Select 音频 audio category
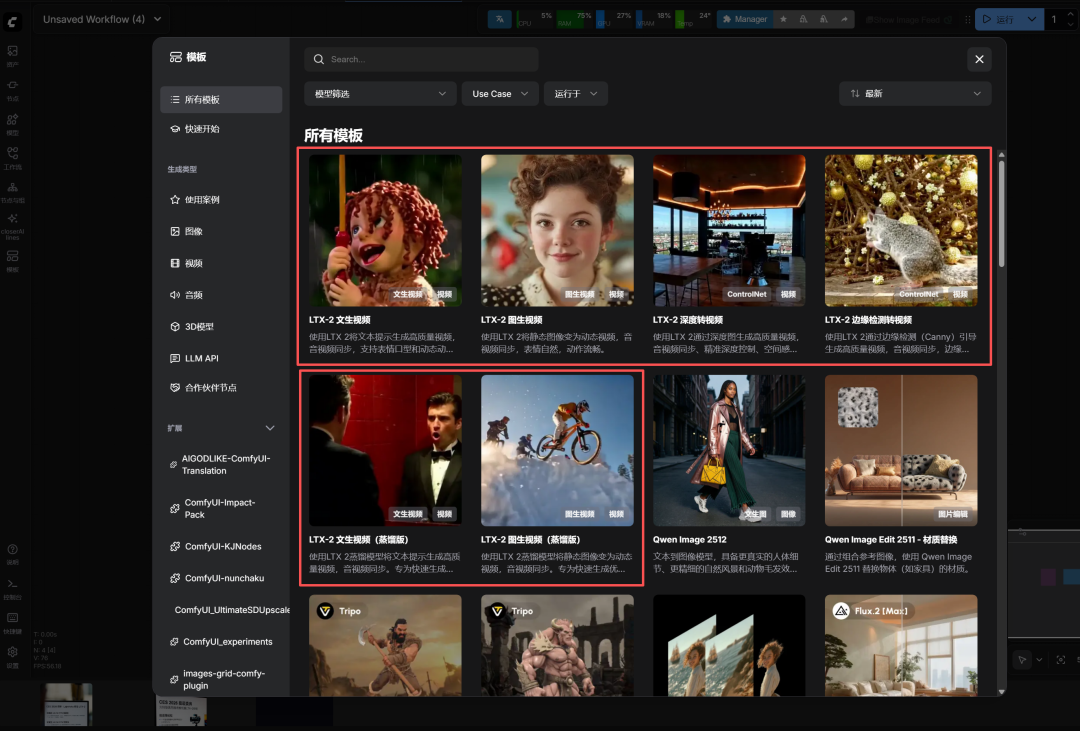The image size is (1080, 731). pyautogui.click(x=221, y=295)
